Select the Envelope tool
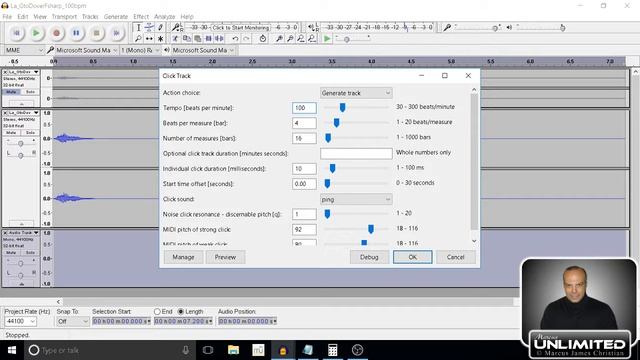640x360 pixels. pyautogui.click(x=149, y=28)
